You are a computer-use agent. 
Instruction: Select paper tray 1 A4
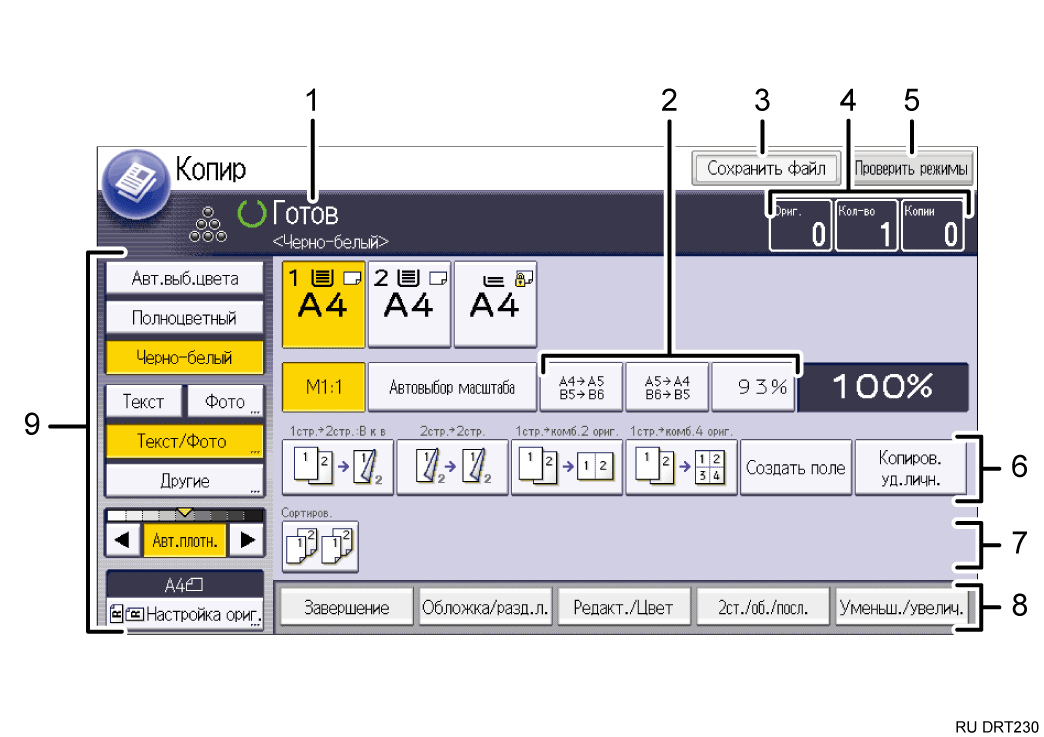[x=323, y=304]
